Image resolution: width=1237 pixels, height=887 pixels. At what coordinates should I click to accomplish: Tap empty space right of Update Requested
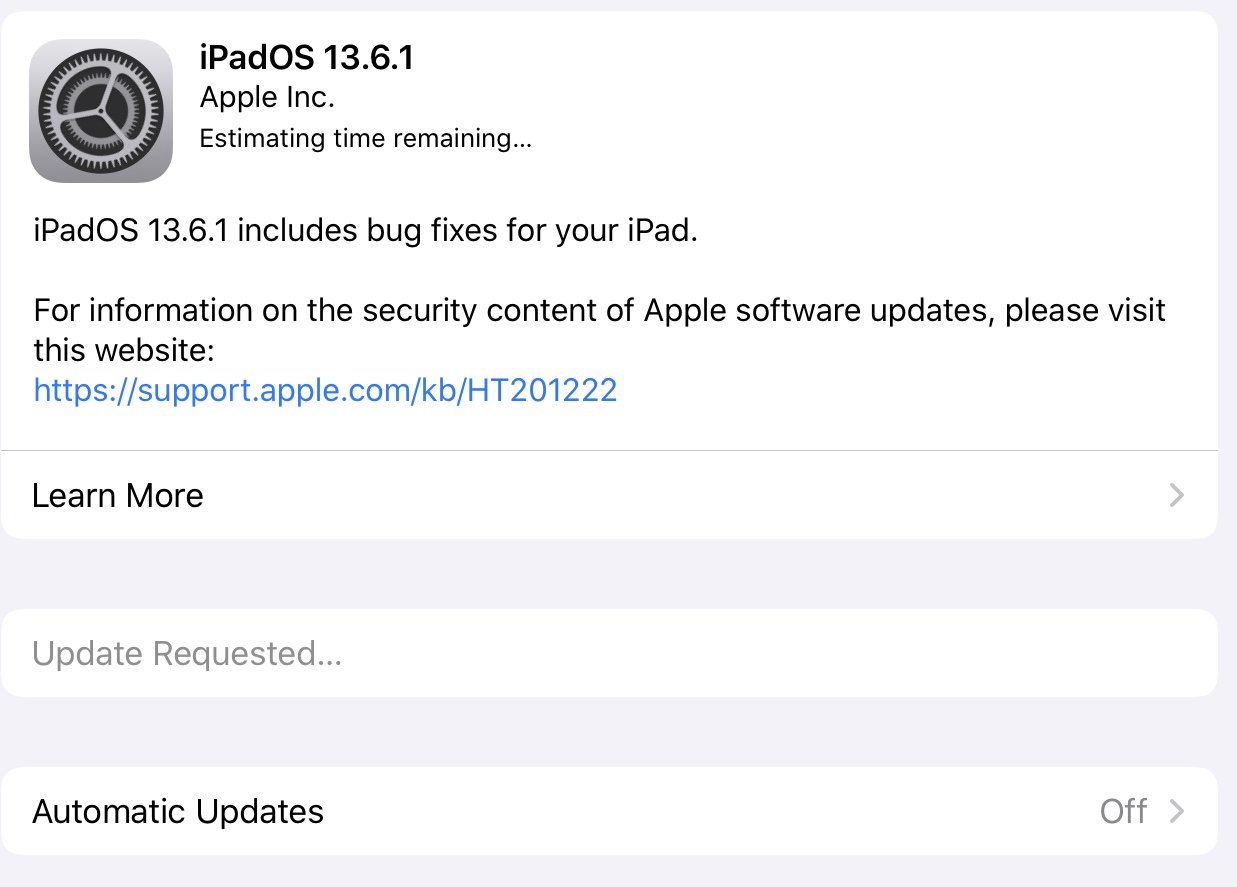(800, 654)
